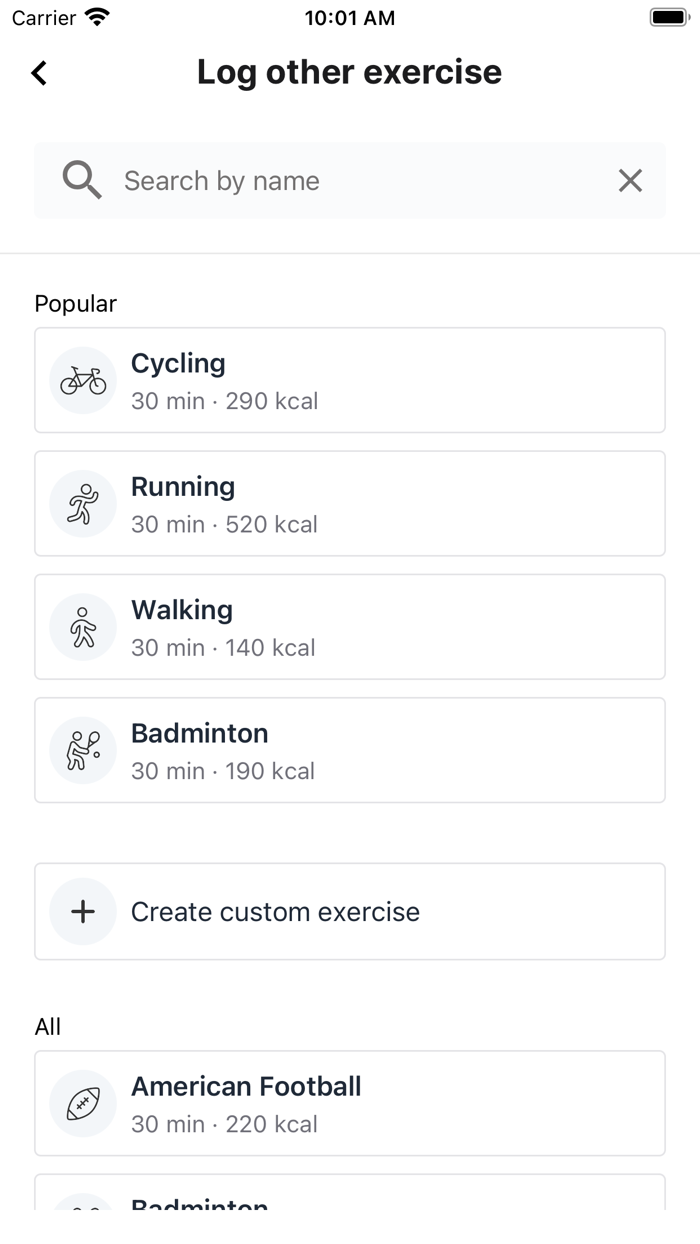This screenshot has height=1244, width=700.
Task: Focus the Search by name field
Action: click(360, 181)
